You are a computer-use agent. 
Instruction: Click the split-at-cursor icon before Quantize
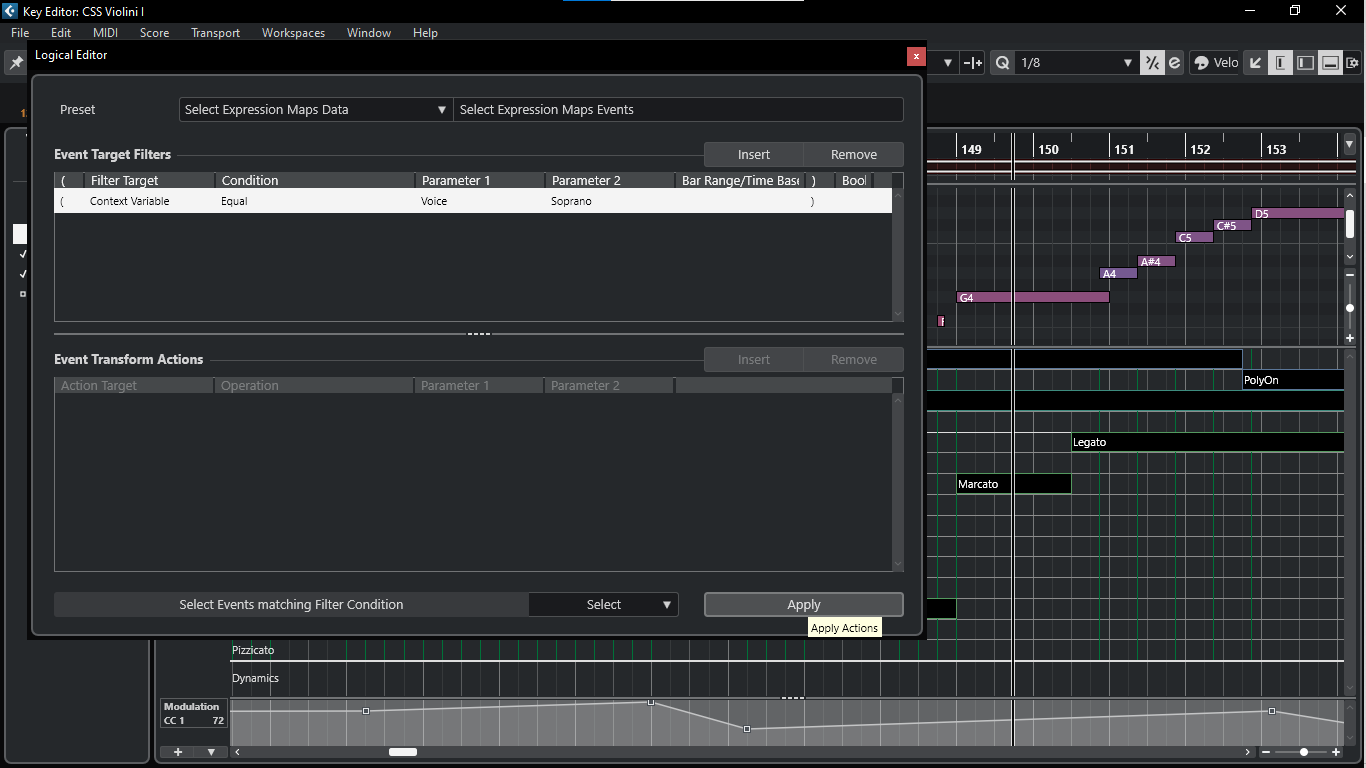pyautogui.click(x=972, y=63)
